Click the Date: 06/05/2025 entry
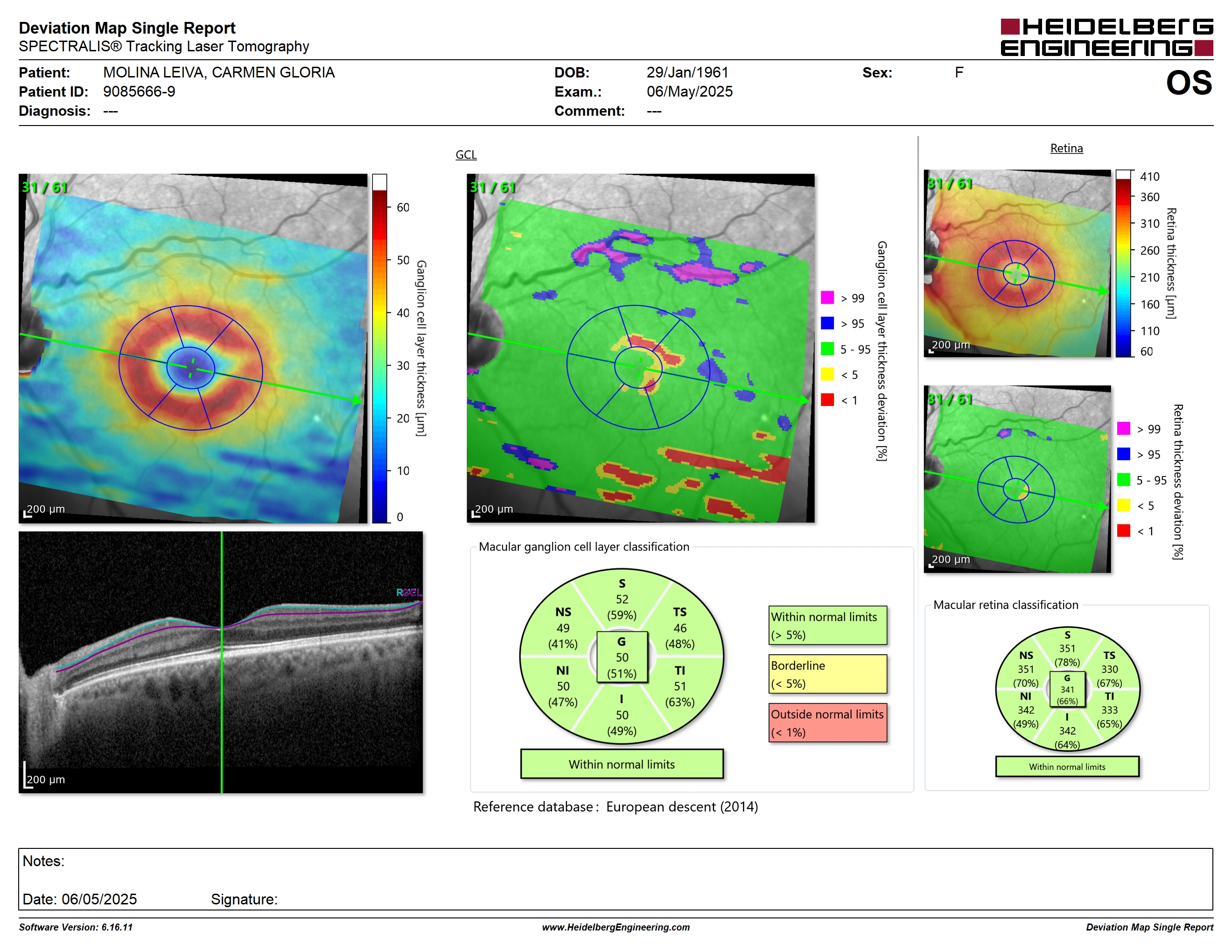The width and height of the screenshot is (1232, 952). pos(79,899)
